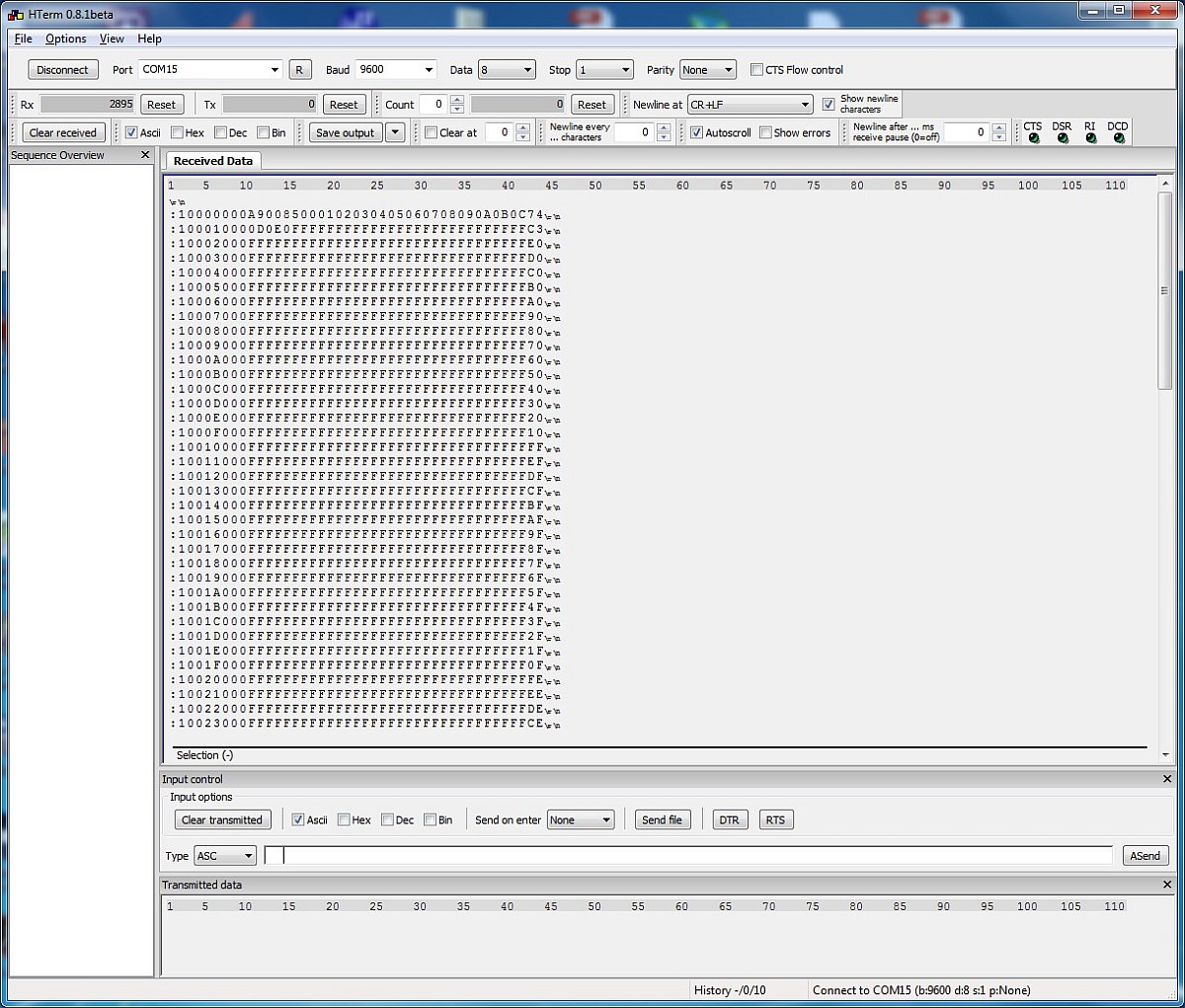Image resolution: width=1185 pixels, height=1008 pixels.
Task: Close the Sequence Overview panel
Action: [145, 155]
